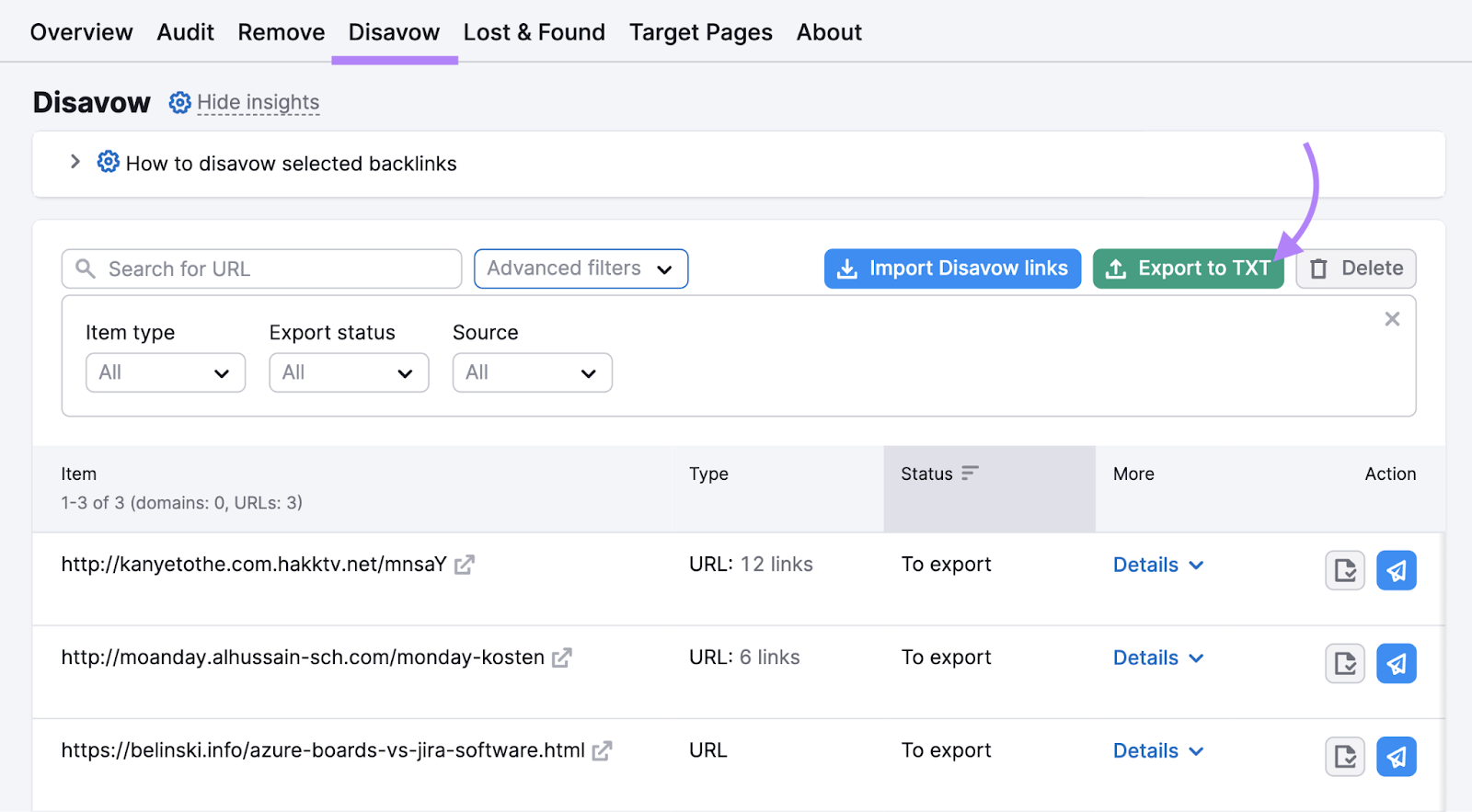The image size is (1472, 812).
Task: Click http://moanday.alhussain-sch.com/monday-kosten URL text
Action: 303,658
